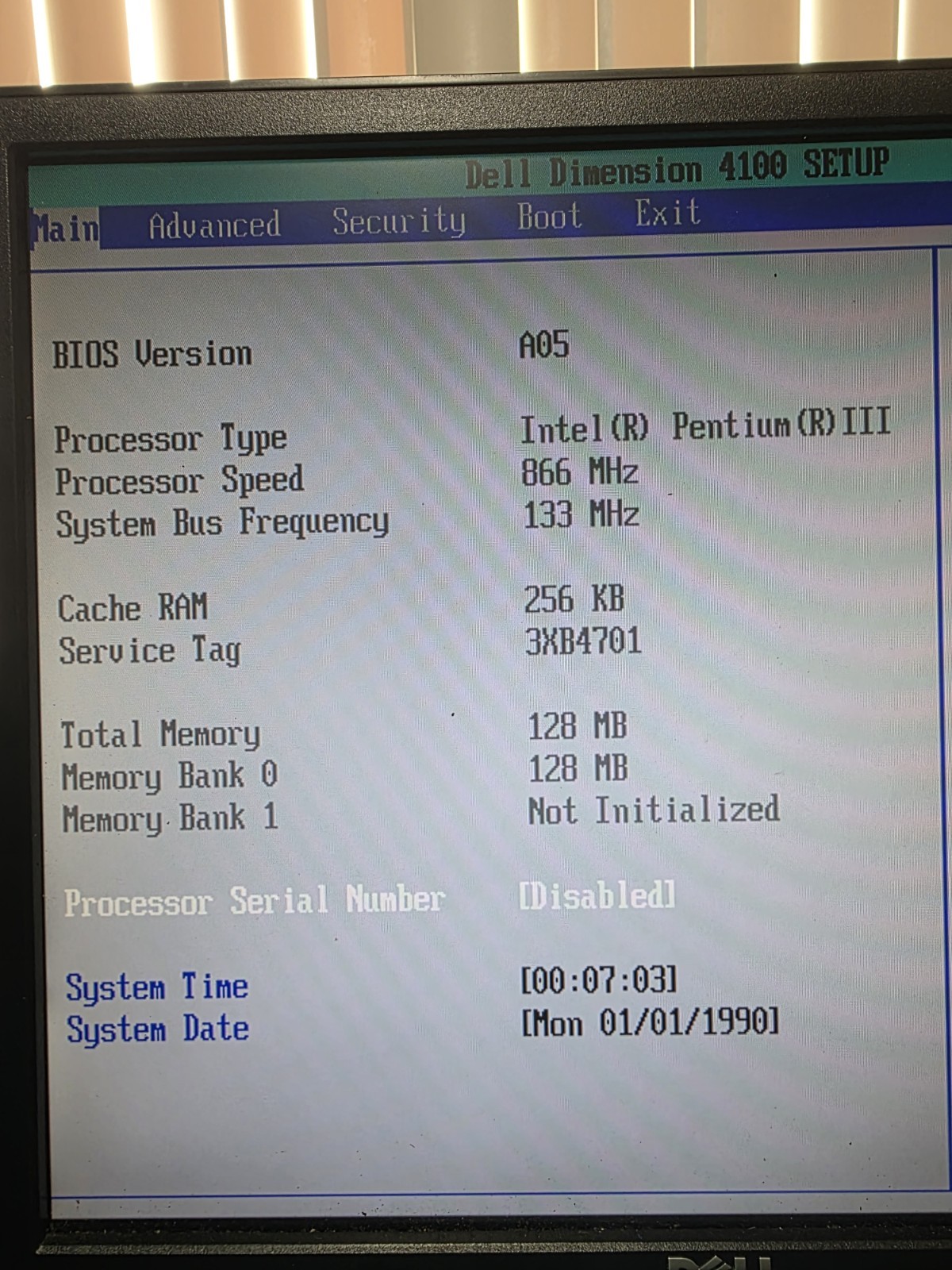
Task: Click the A05 BIOS version value
Action: coord(544,345)
